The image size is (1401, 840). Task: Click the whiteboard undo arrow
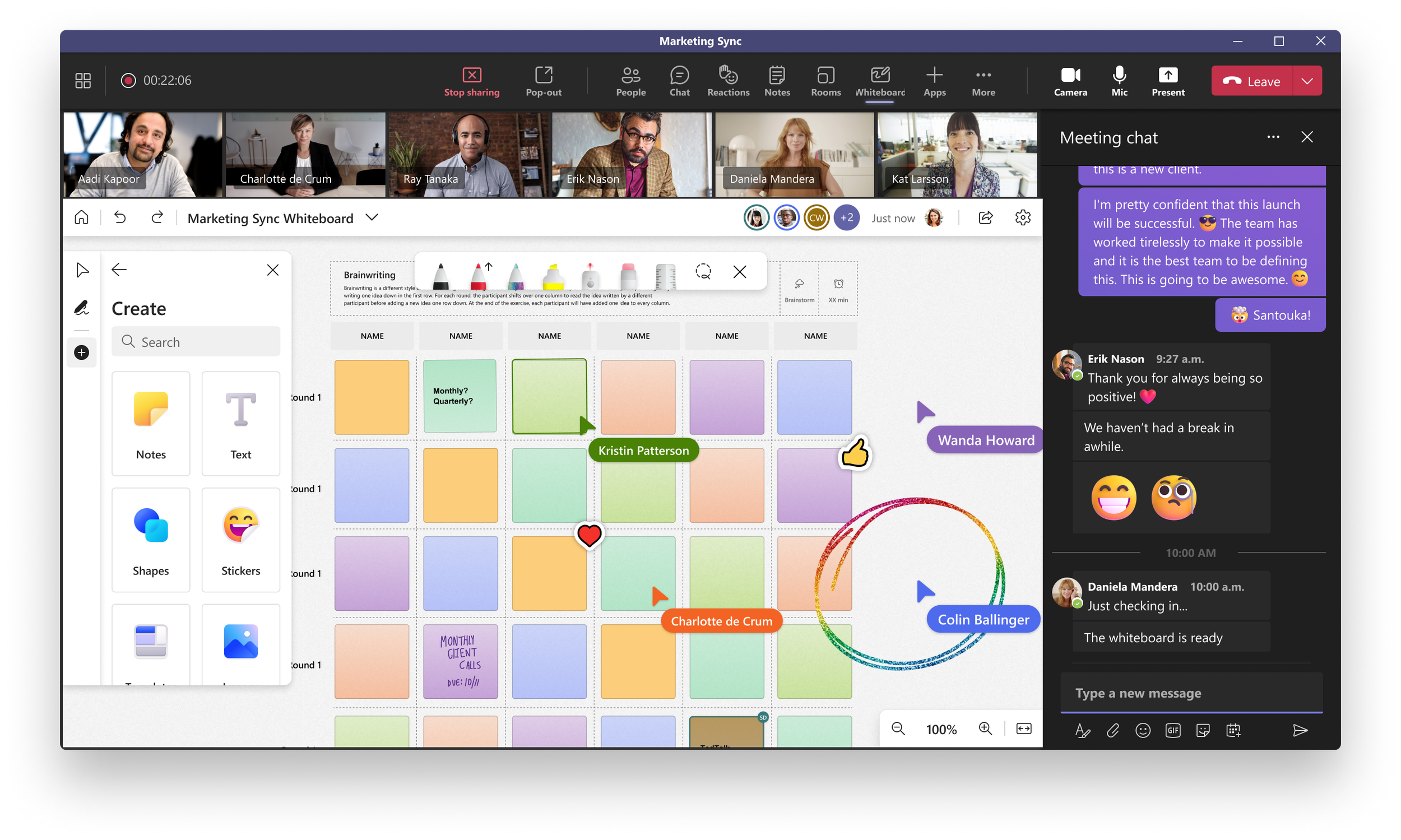120,217
